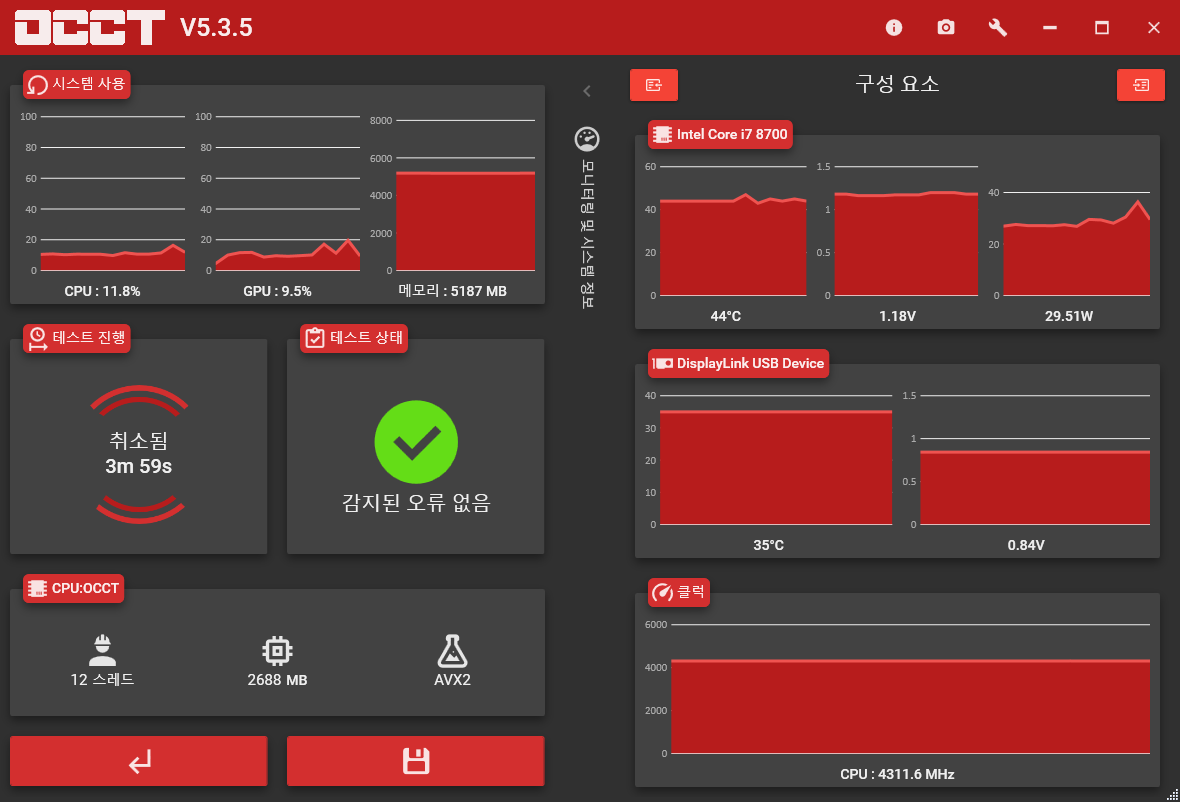Click the 시스템 사용 panel label

pyautogui.click(x=78, y=84)
